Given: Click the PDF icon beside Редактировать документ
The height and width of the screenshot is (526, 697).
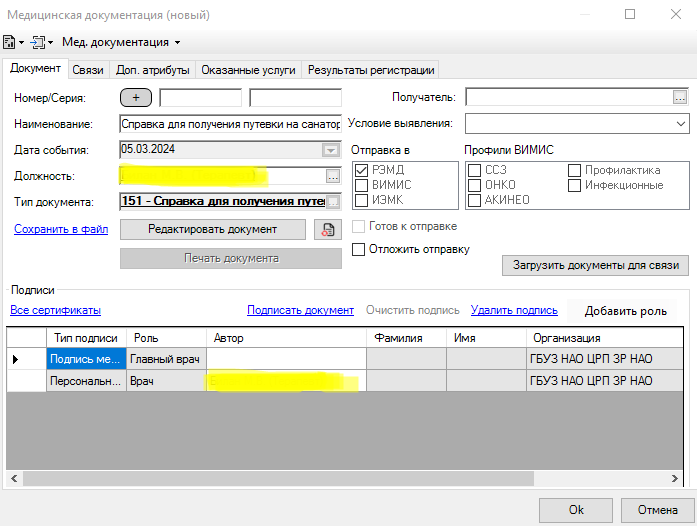Looking at the screenshot, I should 327,230.
